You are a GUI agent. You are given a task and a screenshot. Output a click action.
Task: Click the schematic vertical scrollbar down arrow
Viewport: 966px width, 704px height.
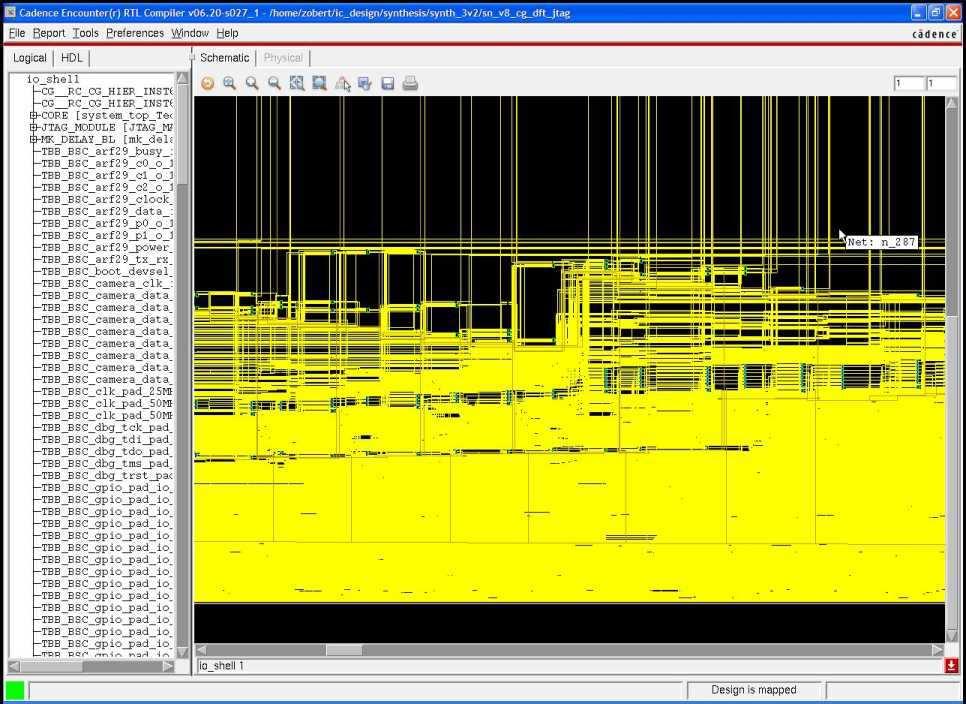click(x=952, y=636)
